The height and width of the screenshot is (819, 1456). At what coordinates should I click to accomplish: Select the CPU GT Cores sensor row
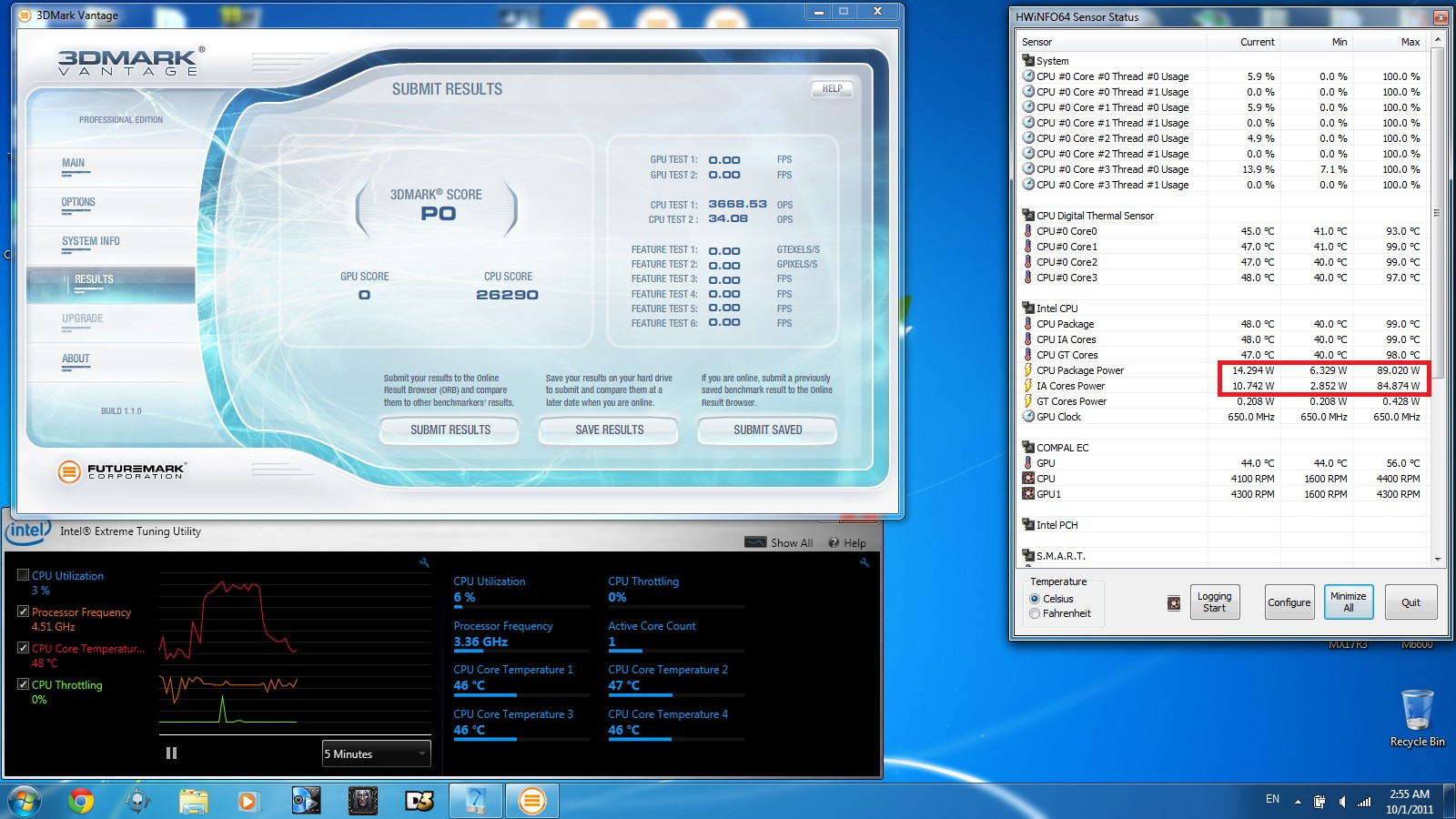[1224, 355]
